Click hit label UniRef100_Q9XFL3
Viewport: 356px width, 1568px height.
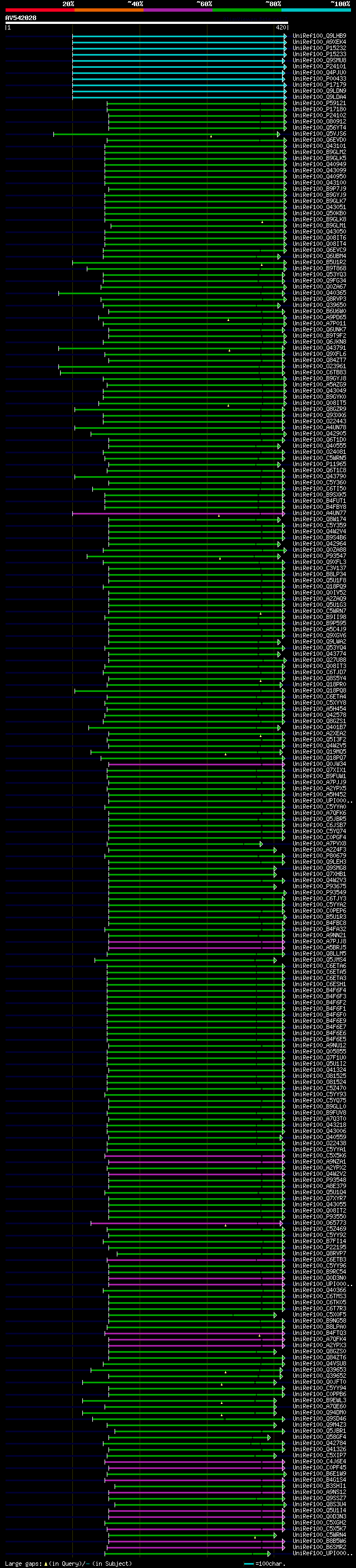tap(319, 562)
